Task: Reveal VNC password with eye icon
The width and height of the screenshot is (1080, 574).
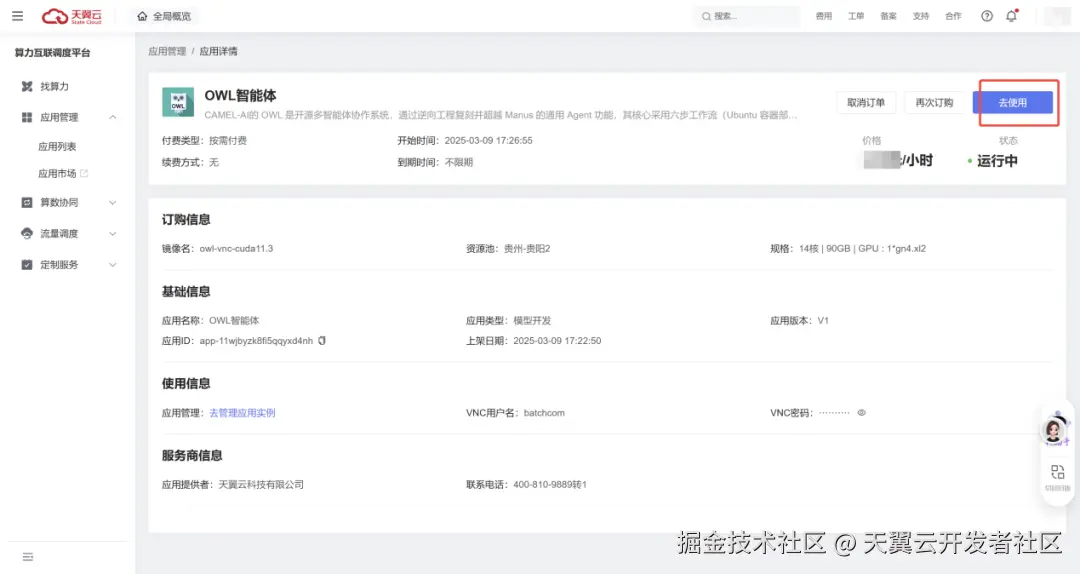Action: [861, 413]
